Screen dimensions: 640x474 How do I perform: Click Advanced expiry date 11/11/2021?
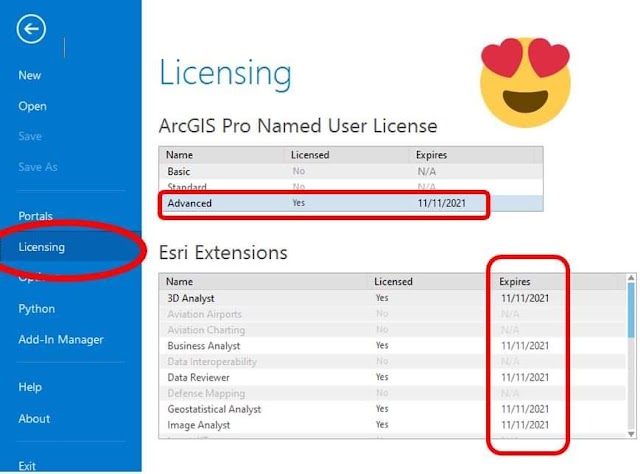441,203
